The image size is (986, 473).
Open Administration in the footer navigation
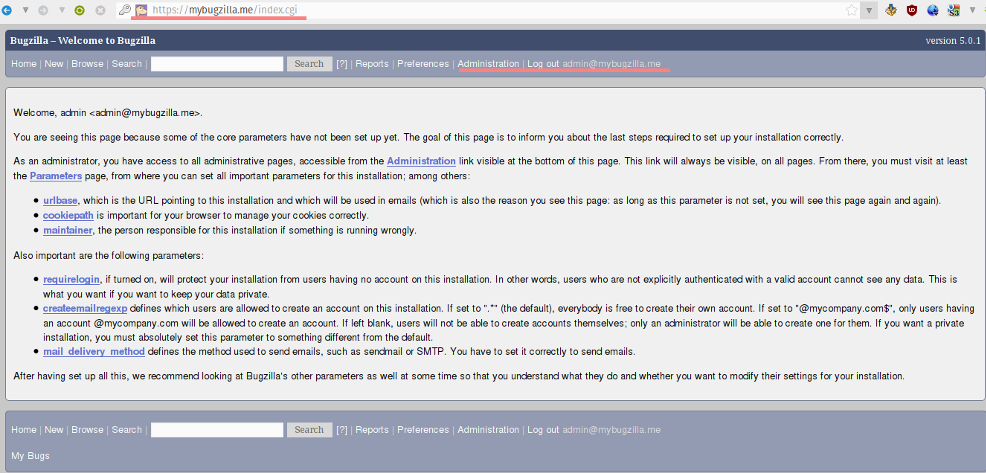pyautogui.click(x=489, y=430)
